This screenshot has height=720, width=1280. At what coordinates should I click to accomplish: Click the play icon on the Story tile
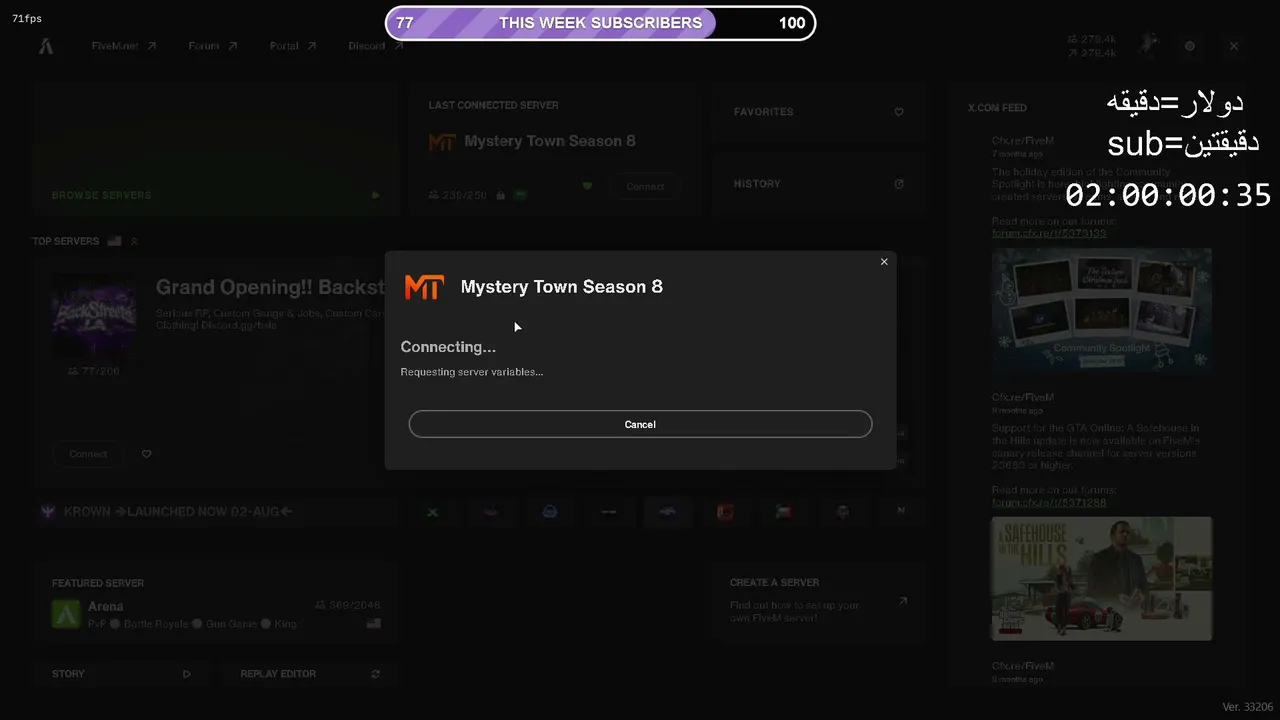[x=187, y=674]
